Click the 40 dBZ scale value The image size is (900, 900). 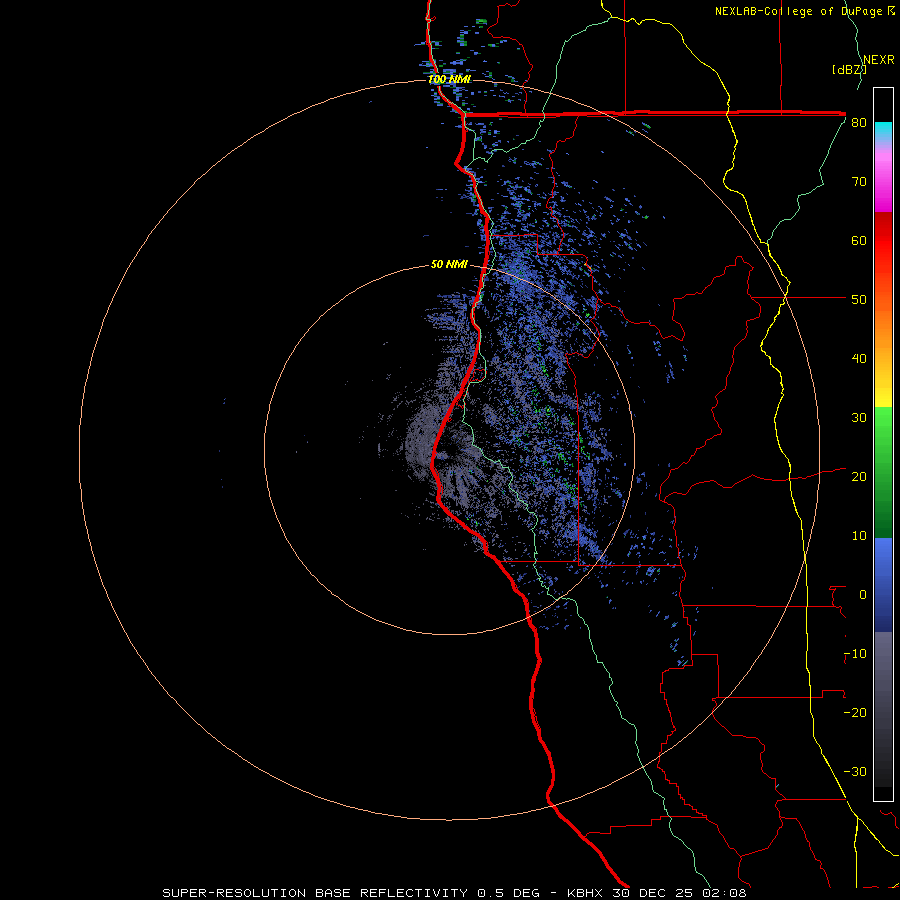[x=859, y=359]
